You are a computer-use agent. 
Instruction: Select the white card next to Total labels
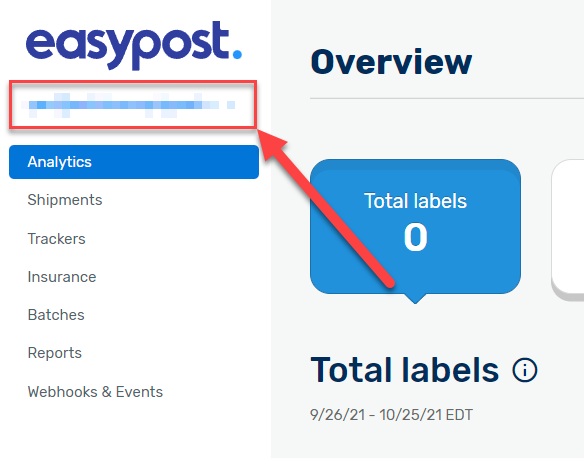[x=568, y=229]
